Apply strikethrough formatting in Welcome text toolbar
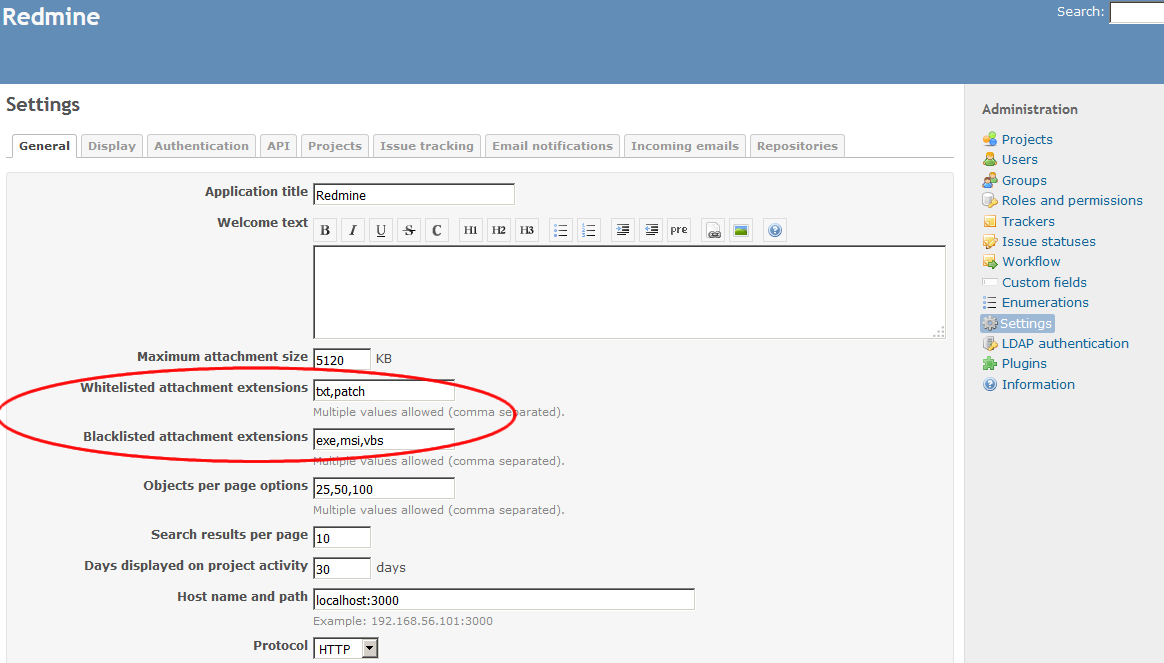Image resolution: width=1164 pixels, height=663 pixels. pyautogui.click(x=409, y=230)
